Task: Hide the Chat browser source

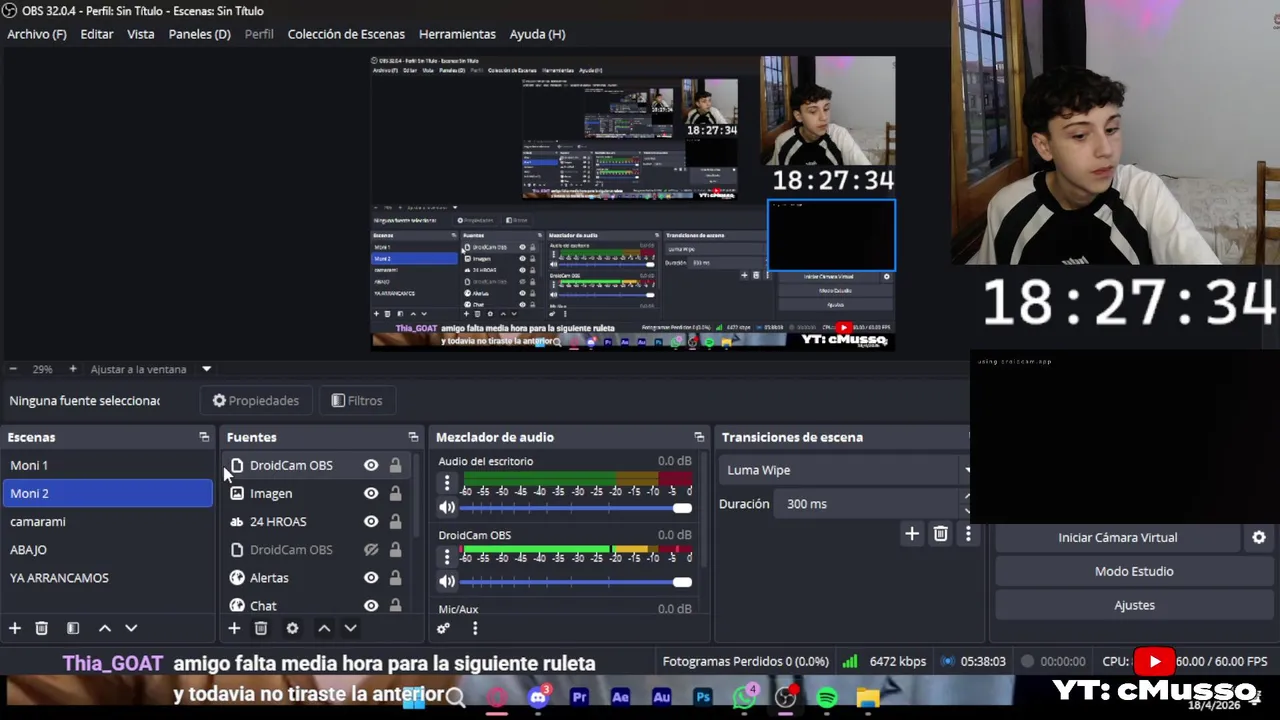Action: click(371, 605)
